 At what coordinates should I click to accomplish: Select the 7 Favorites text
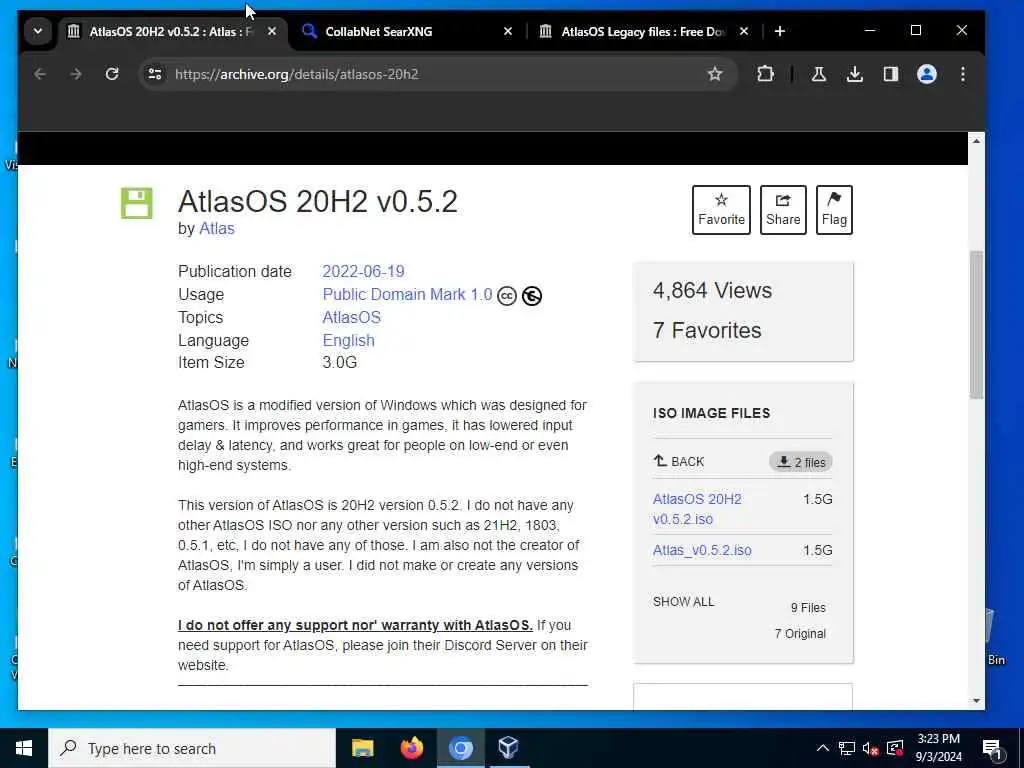click(x=707, y=330)
